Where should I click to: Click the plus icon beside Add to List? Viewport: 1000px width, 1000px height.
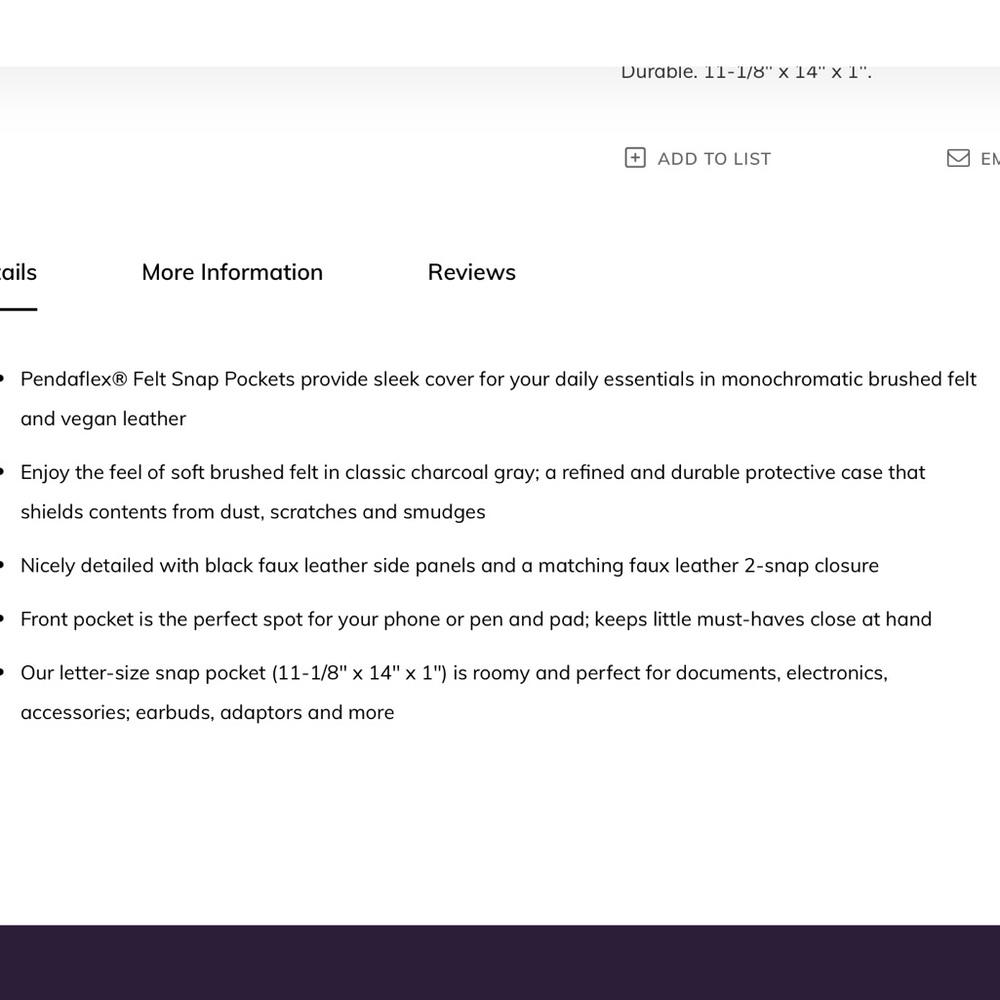click(635, 158)
